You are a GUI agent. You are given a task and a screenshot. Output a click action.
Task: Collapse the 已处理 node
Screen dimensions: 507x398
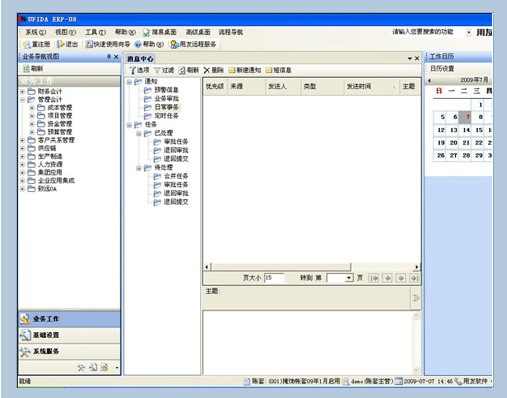coord(139,134)
